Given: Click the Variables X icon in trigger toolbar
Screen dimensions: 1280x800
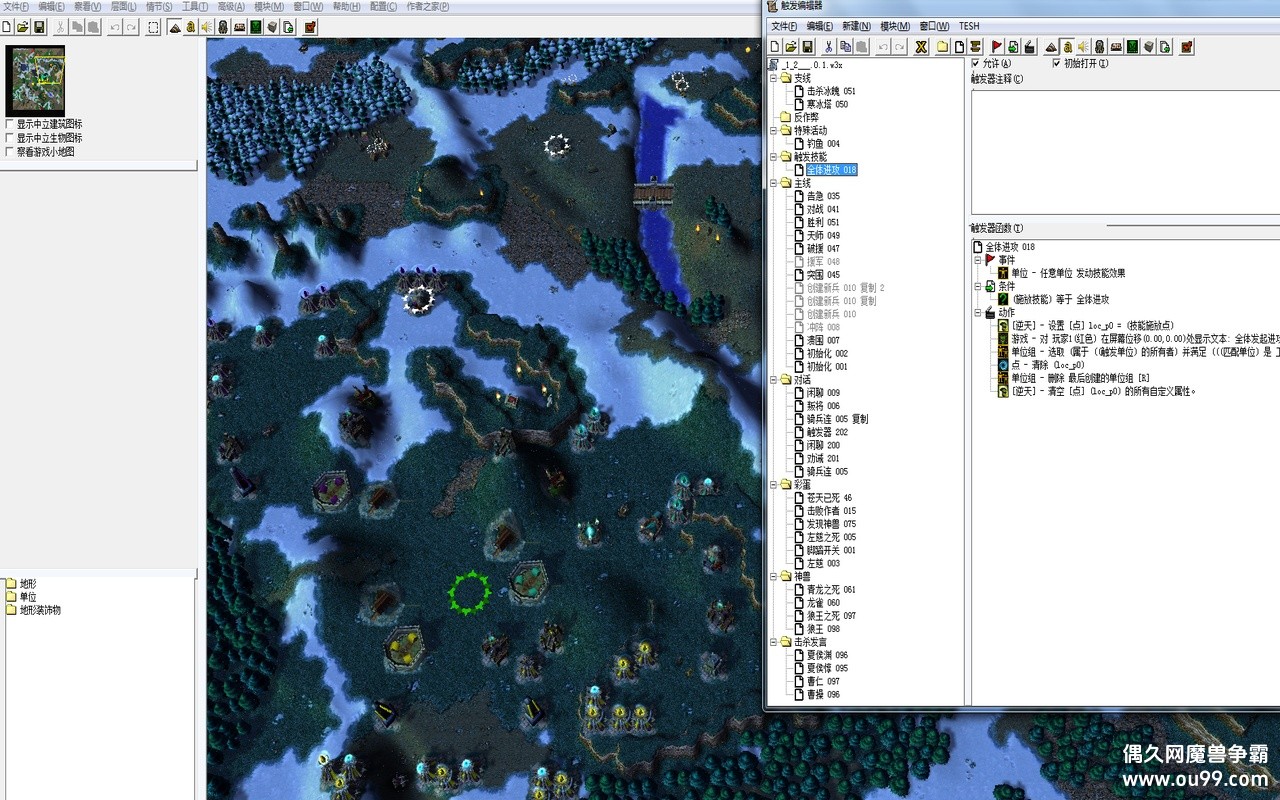Looking at the screenshot, I should 921,46.
